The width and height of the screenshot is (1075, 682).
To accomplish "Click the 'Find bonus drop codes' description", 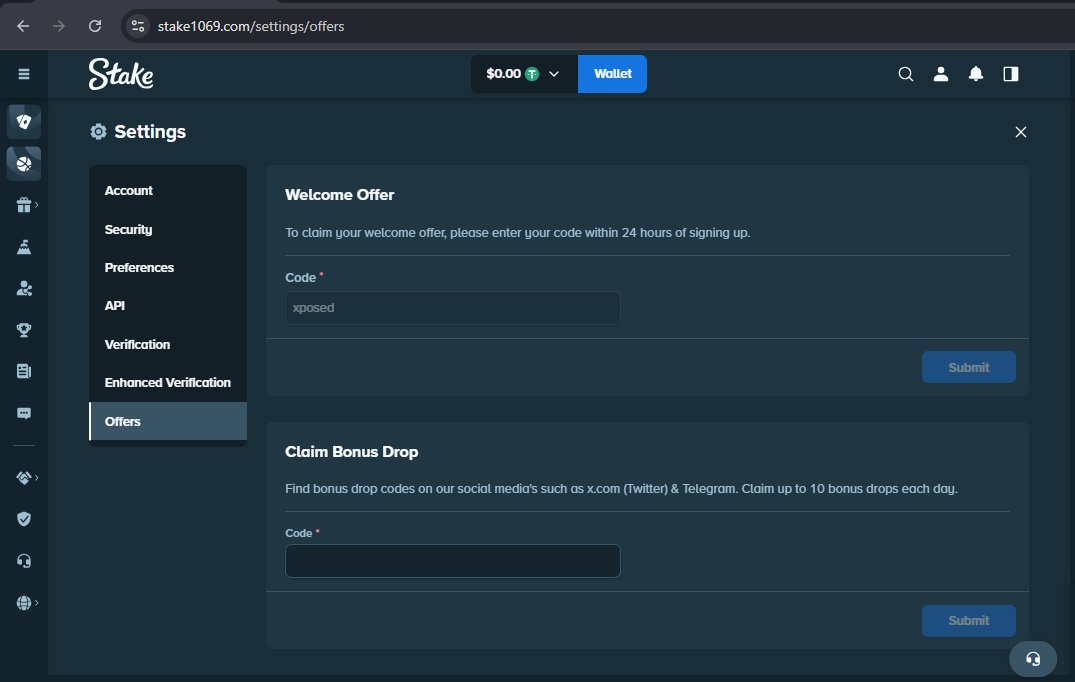I will (x=621, y=489).
